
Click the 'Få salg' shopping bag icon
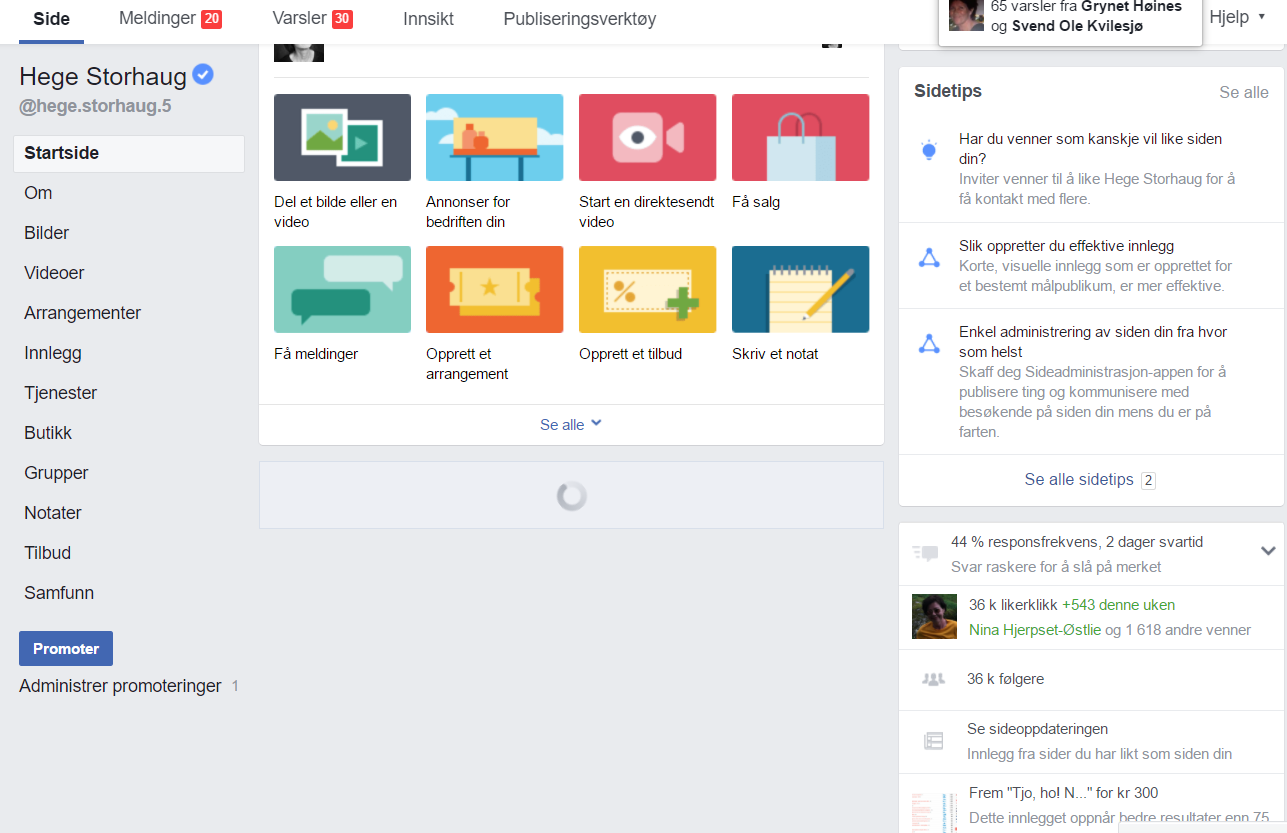click(800, 137)
